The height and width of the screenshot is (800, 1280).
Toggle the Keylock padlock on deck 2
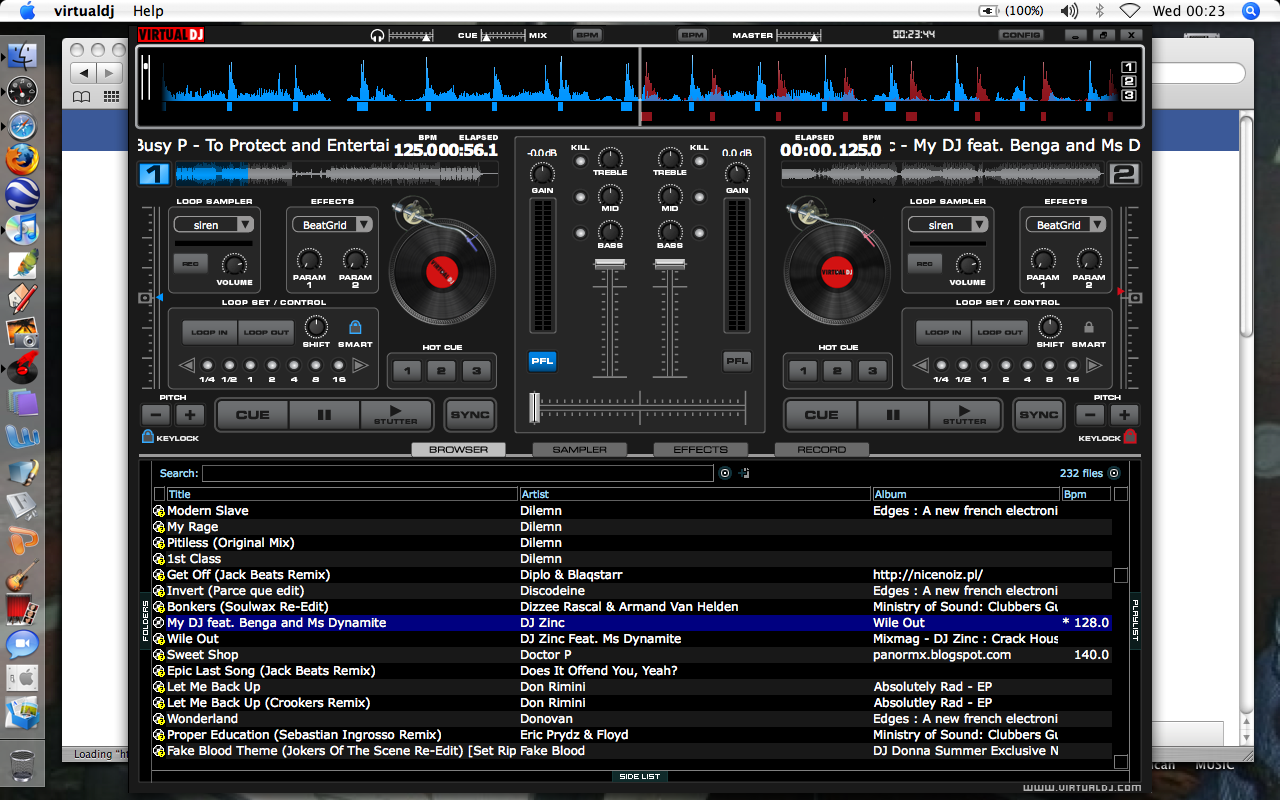click(x=1130, y=437)
